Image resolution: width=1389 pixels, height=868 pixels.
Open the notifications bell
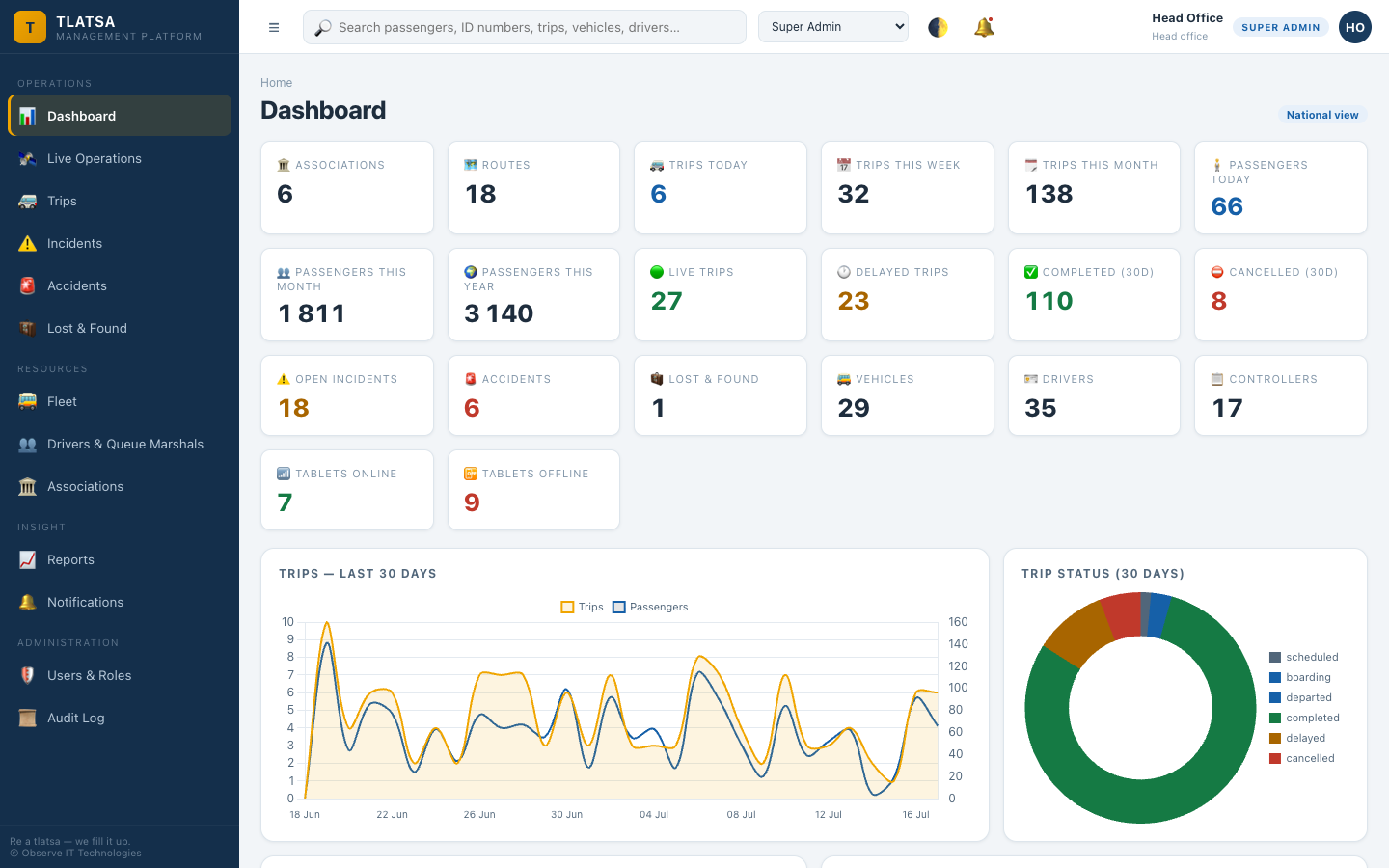[984, 27]
